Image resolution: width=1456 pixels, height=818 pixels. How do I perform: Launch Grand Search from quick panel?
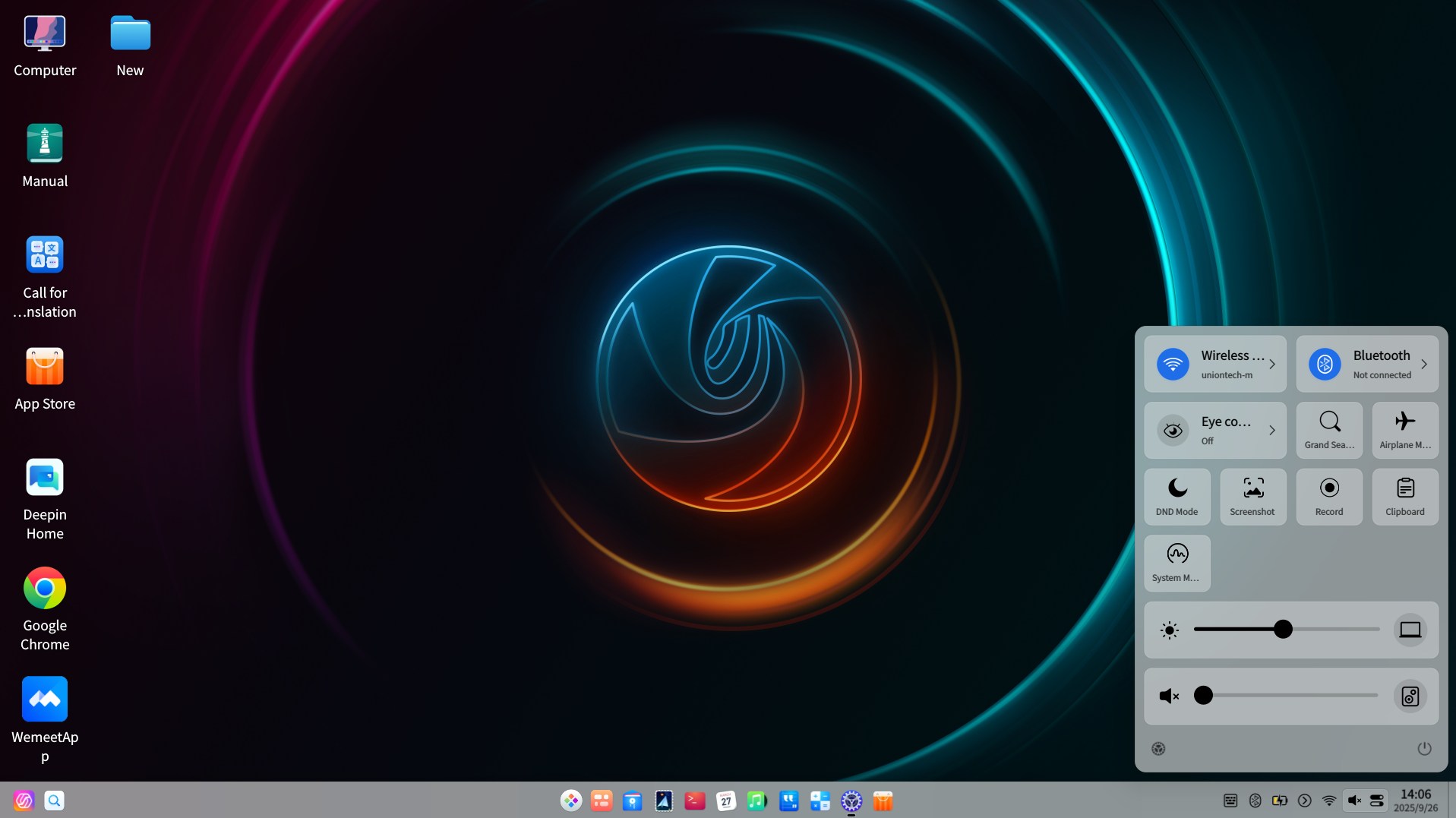(x=1328, y=430)
